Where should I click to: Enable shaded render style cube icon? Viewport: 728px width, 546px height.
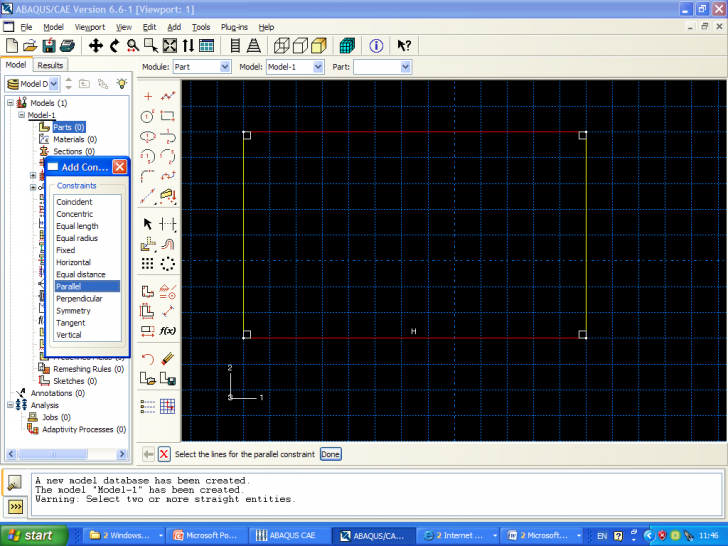coord(318,46)
